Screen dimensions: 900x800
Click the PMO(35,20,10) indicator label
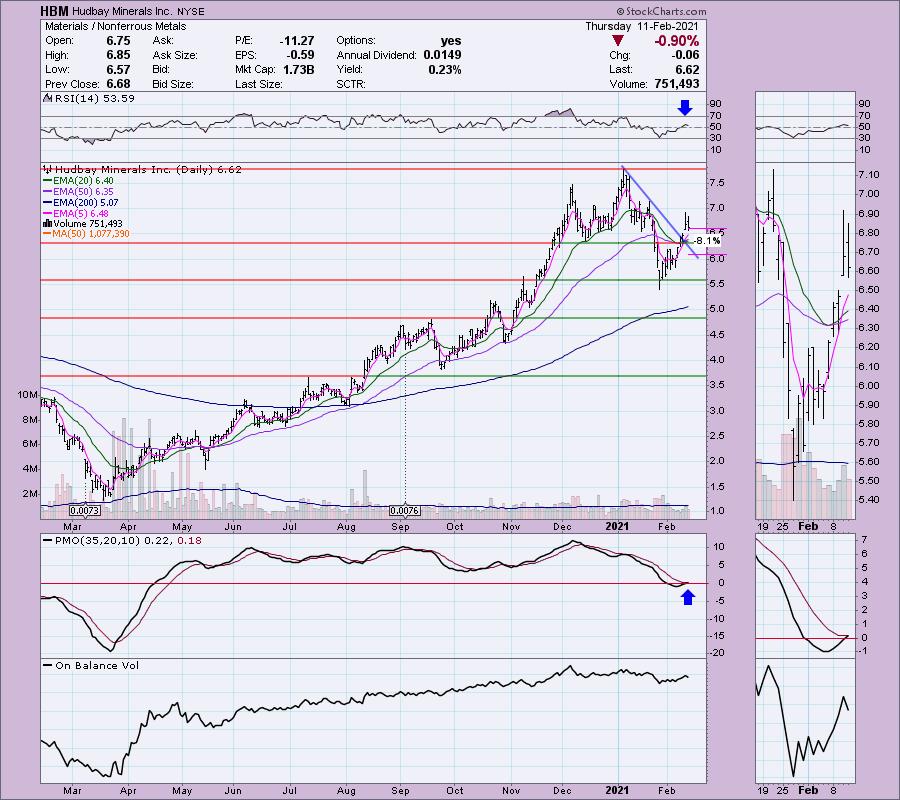(121, 540)
